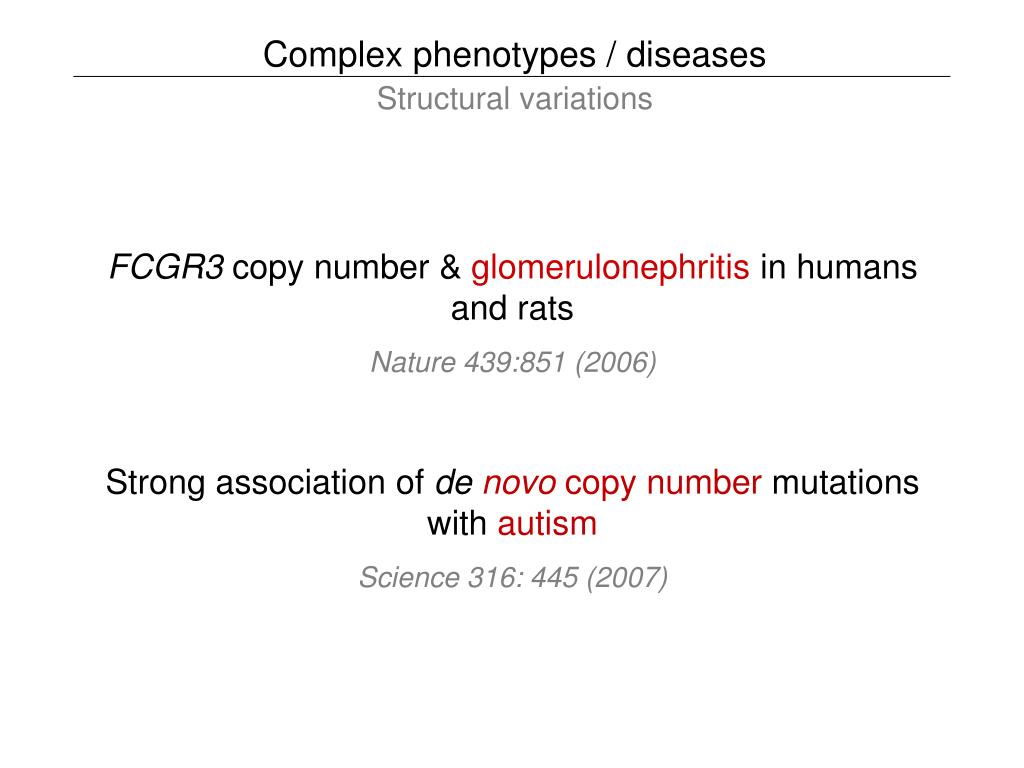This screenshot has height=768, width=1024.
Task: Click the red text 'copy number' in second statement
Action: (x=663, y=485)
